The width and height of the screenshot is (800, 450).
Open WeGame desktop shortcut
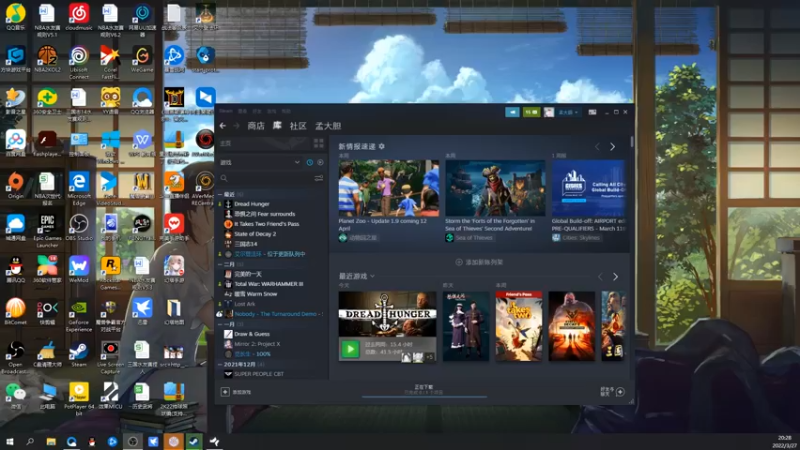click(x=142, y=59)
